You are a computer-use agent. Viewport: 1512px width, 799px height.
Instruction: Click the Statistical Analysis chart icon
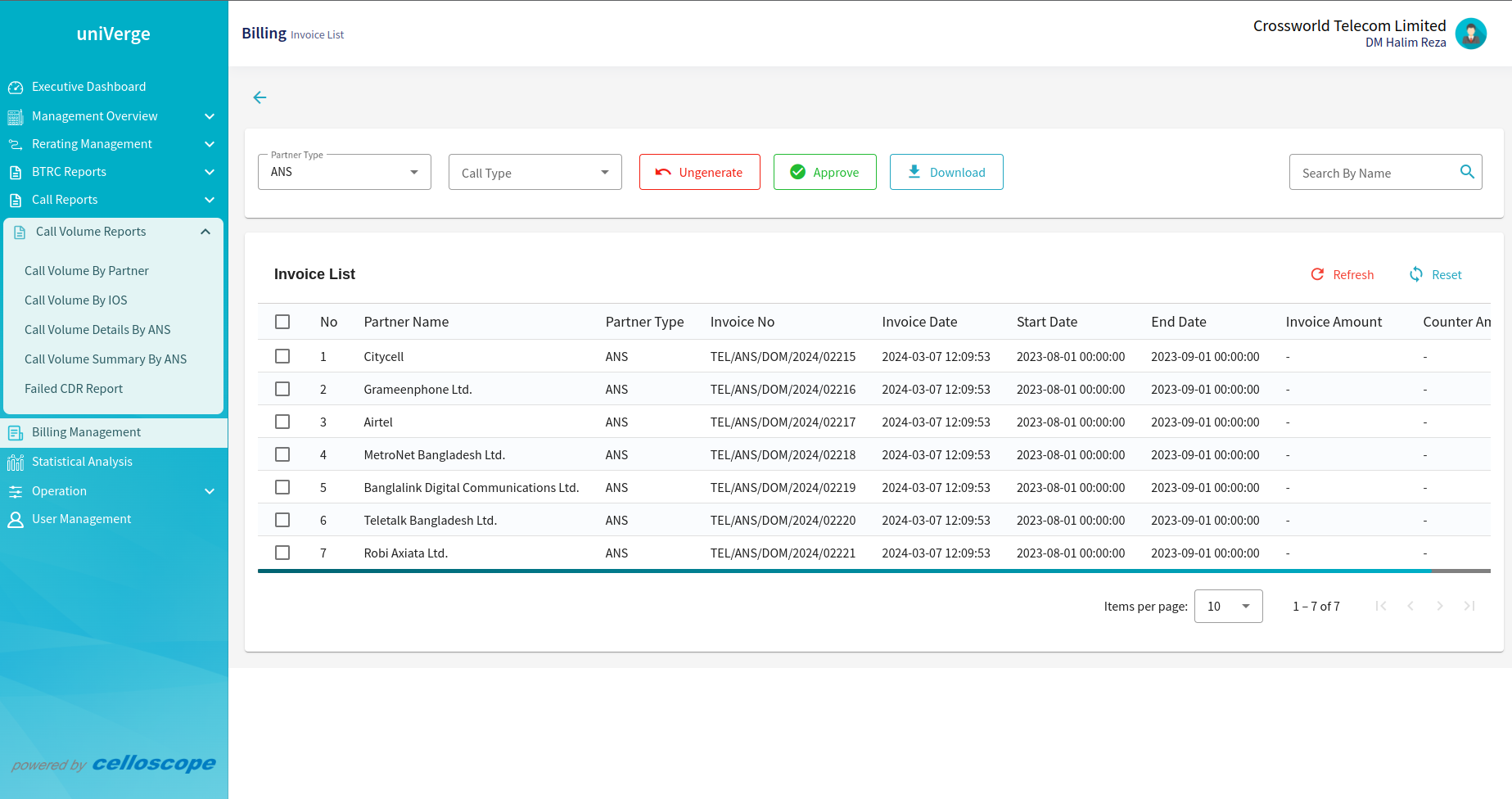16,462
